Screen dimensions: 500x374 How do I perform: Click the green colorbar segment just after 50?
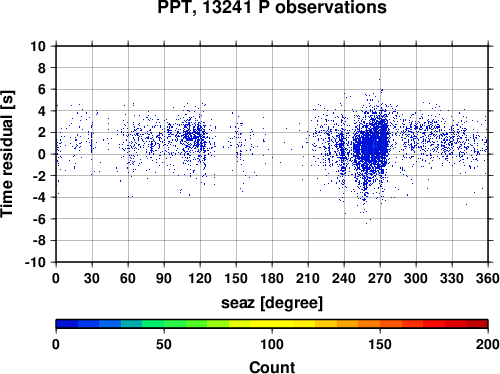[x=175, y=324]
